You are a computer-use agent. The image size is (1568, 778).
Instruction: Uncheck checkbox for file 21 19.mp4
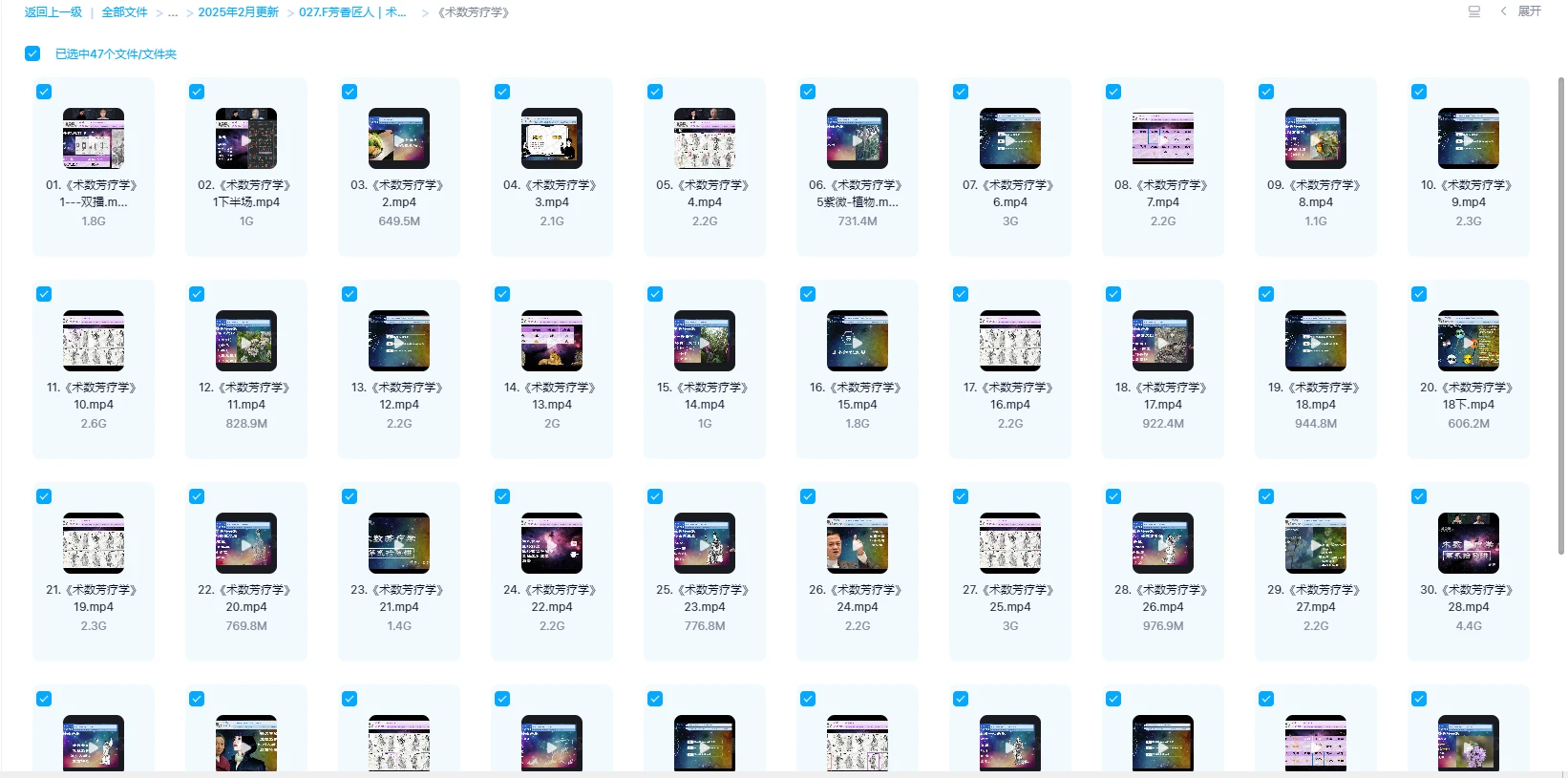coord(44,496)
